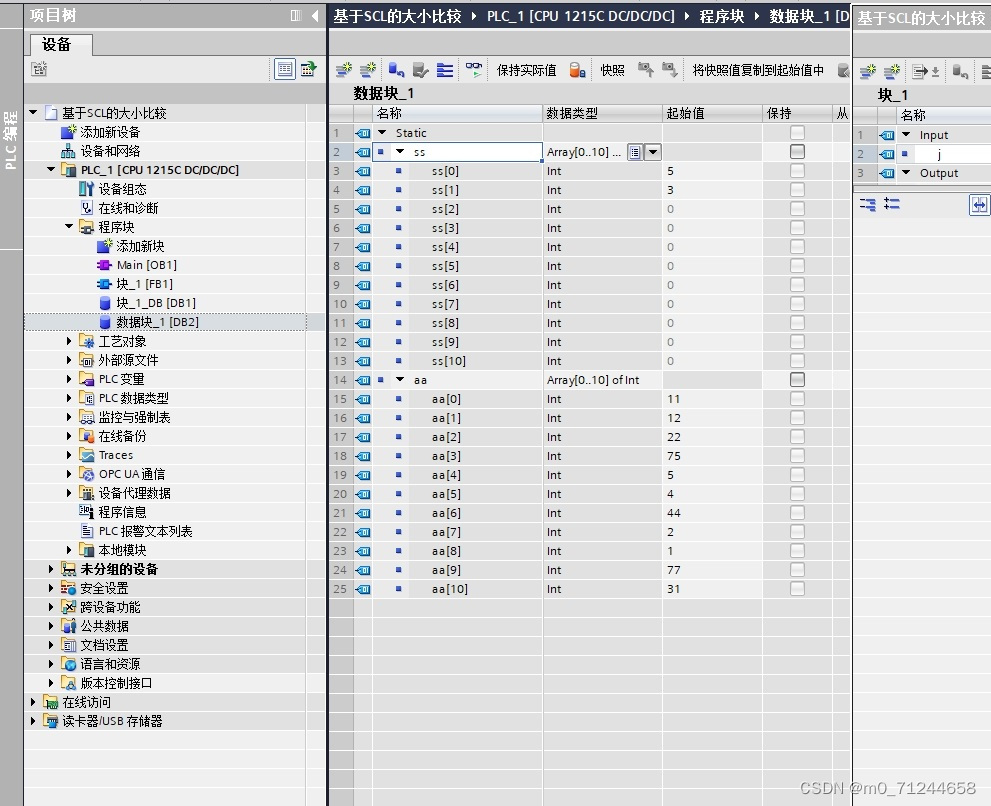Click the insert row icon in 块_1 toolbar
The width and height of the screenshot is (991, 806).
(x=868, y=71)
